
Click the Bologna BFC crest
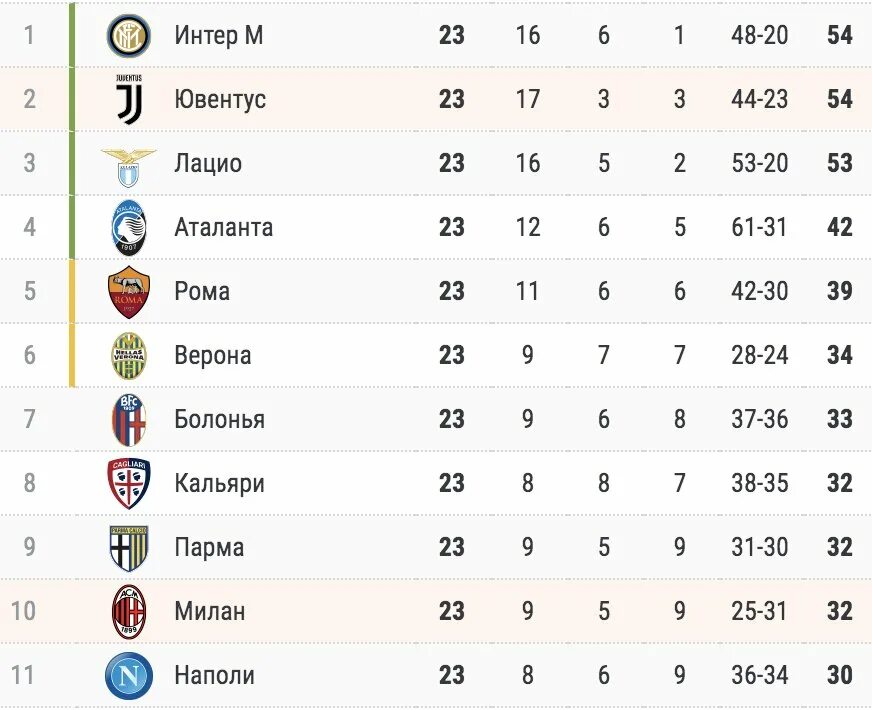pos(128,419)
